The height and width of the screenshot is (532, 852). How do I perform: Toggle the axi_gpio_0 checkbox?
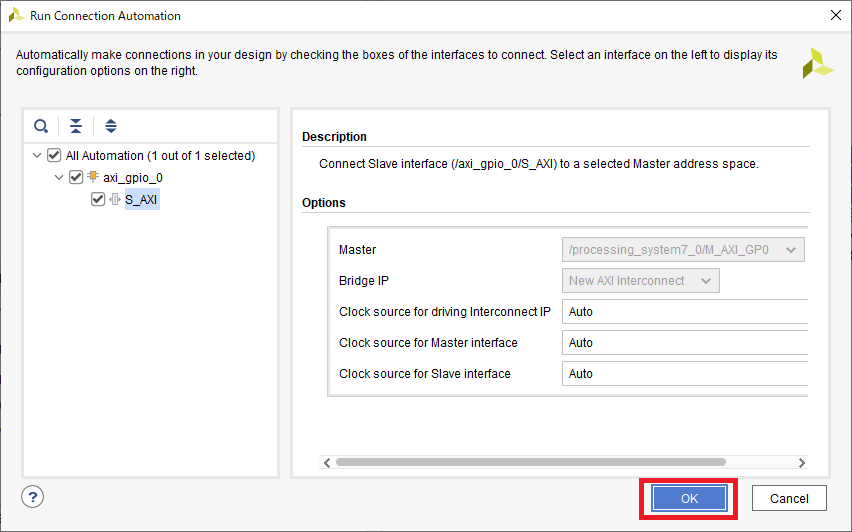(x=76, y=177)
